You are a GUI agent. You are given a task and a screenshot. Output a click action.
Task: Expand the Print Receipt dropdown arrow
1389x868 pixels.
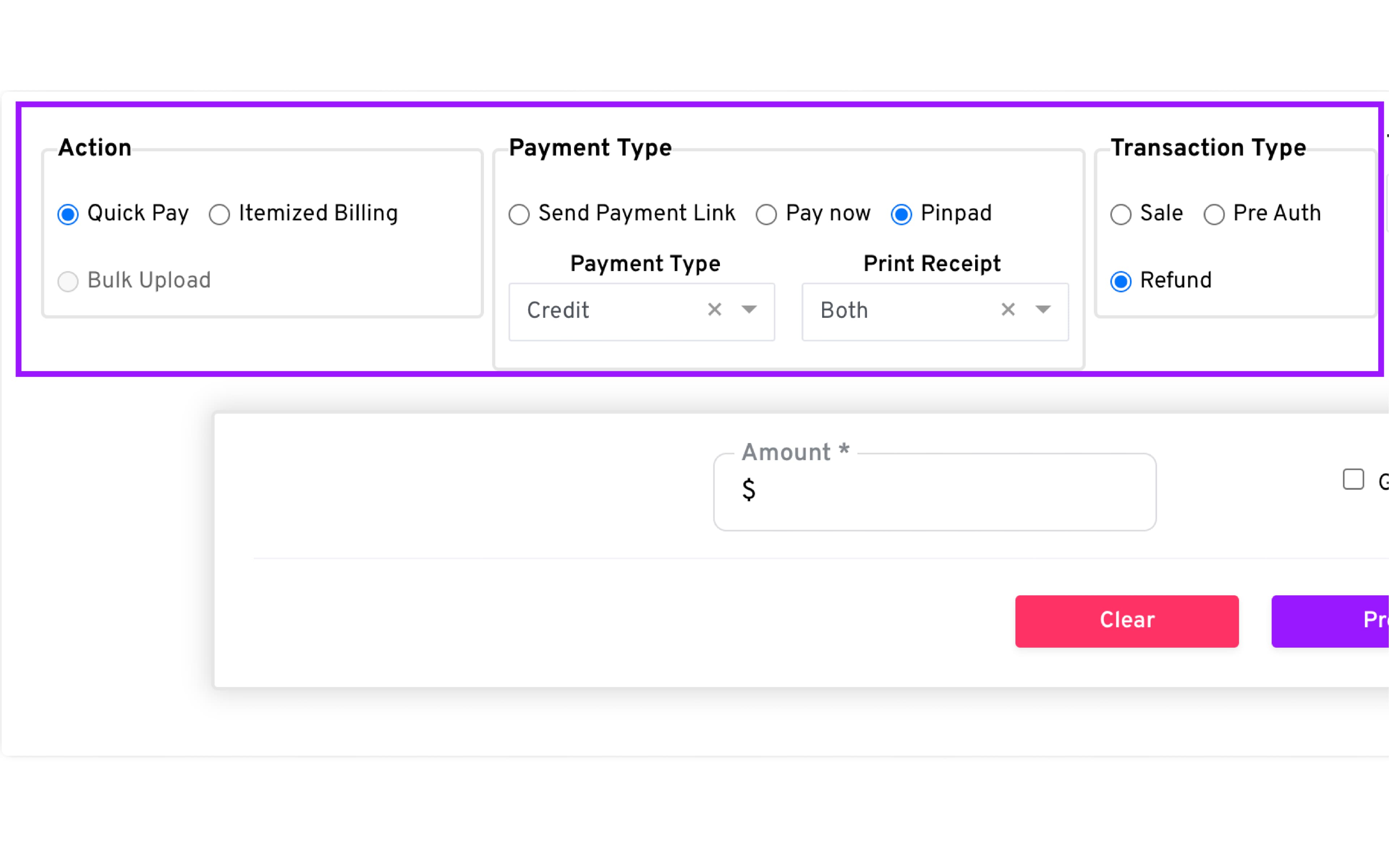point(1043,310)
